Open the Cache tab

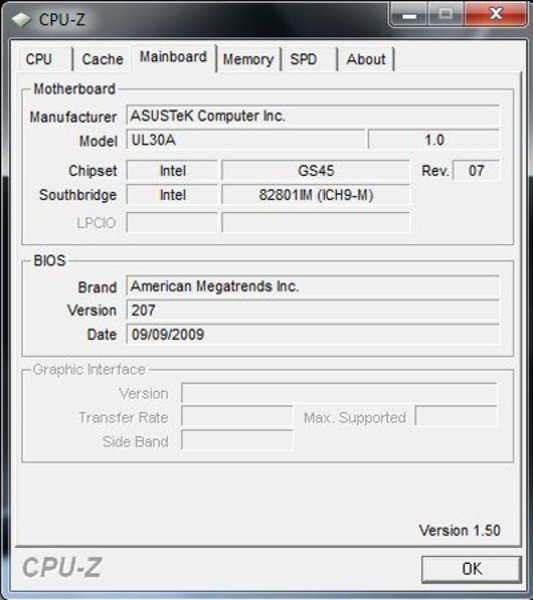point(102,59)
